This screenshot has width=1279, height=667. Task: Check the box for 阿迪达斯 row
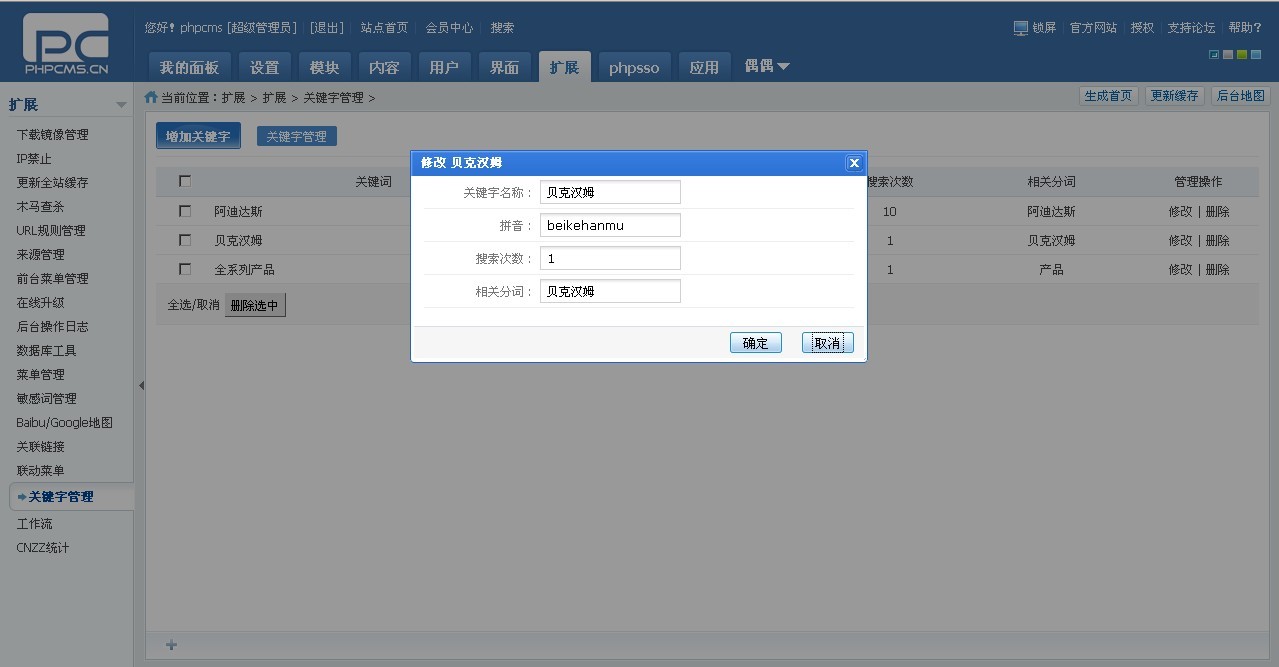click(184, 211)
